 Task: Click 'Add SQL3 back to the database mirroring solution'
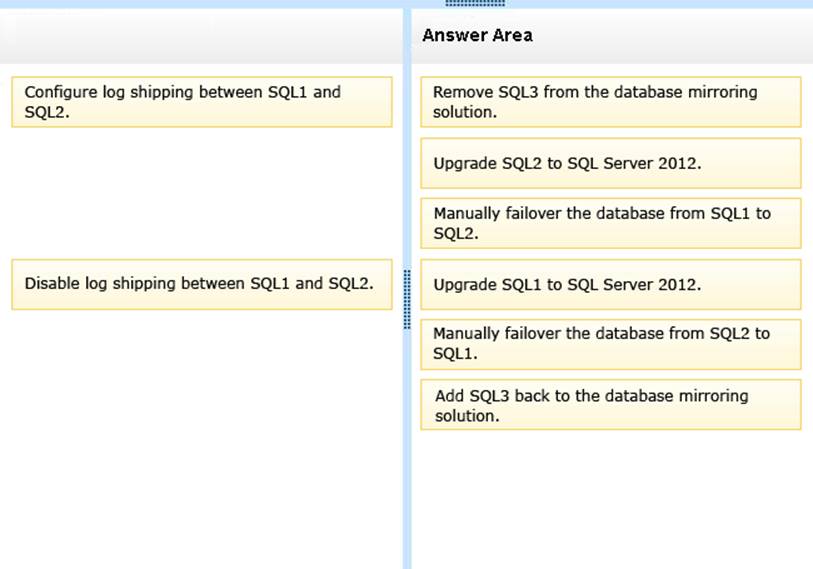pos(610,405)
